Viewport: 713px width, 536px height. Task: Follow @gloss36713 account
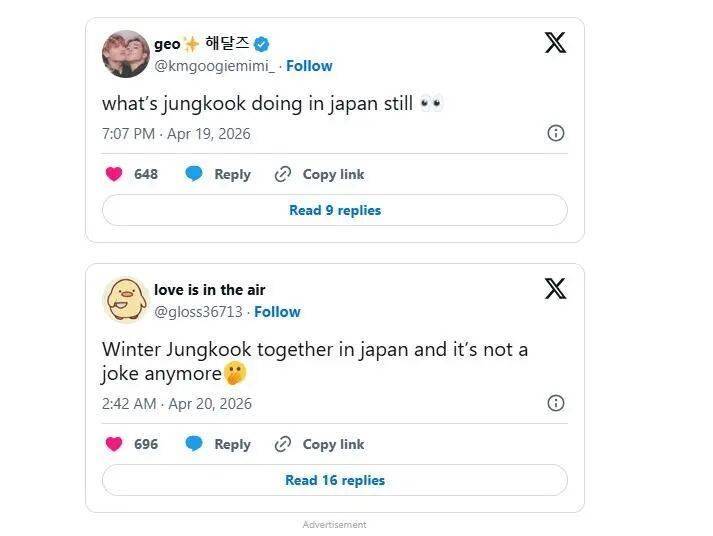pos(277,312)
